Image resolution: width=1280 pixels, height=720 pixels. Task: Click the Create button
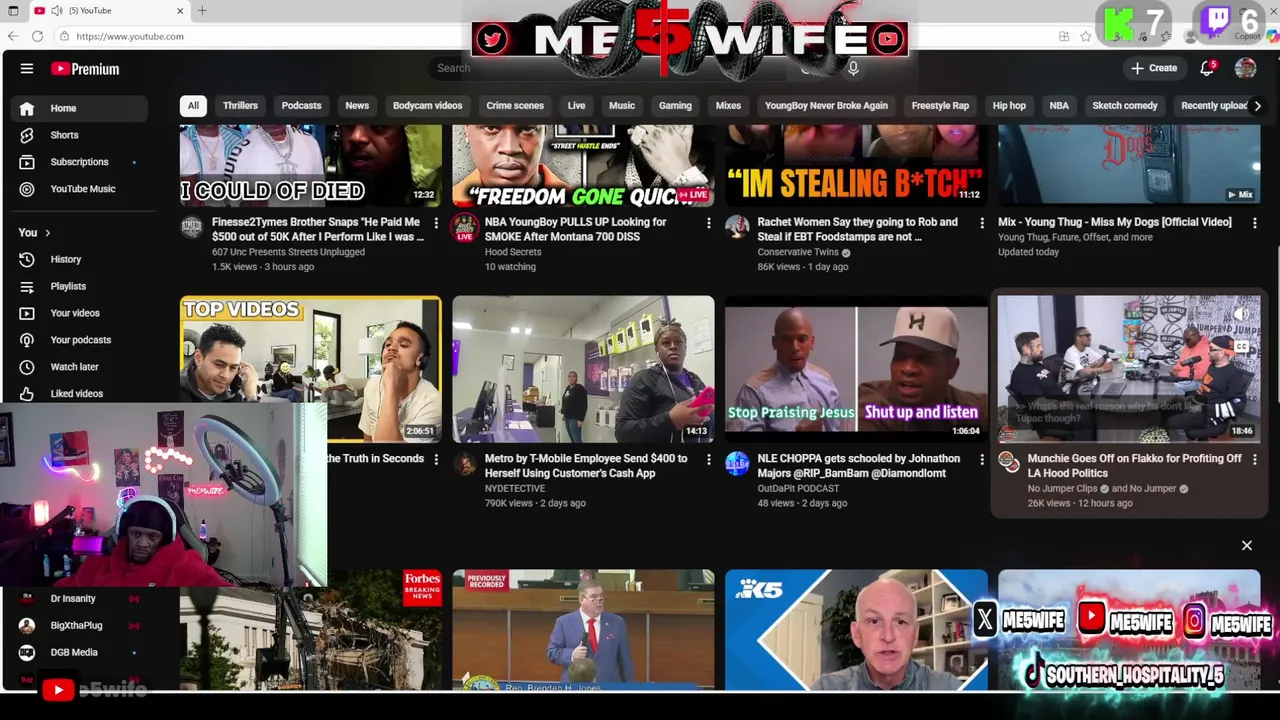coord(1154,68)
